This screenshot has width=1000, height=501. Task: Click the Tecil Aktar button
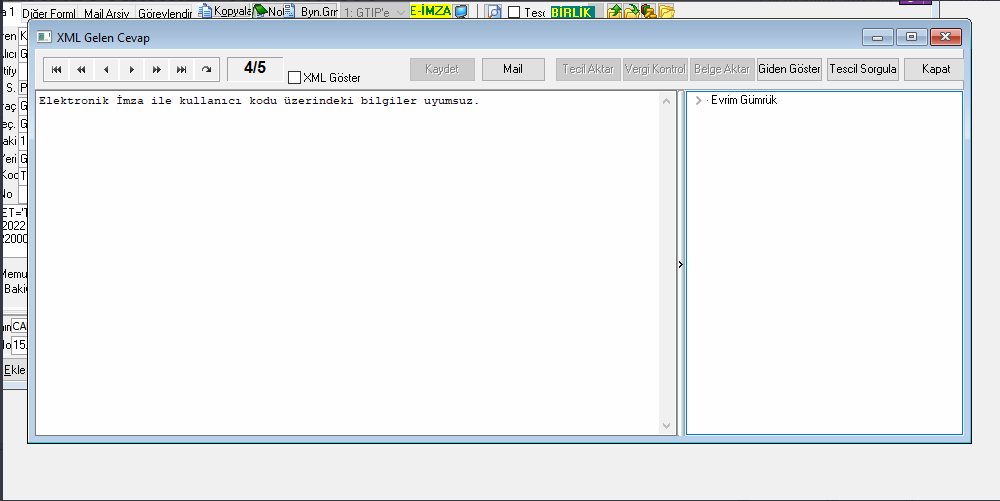pyautogui.click(x=588, y=69)
